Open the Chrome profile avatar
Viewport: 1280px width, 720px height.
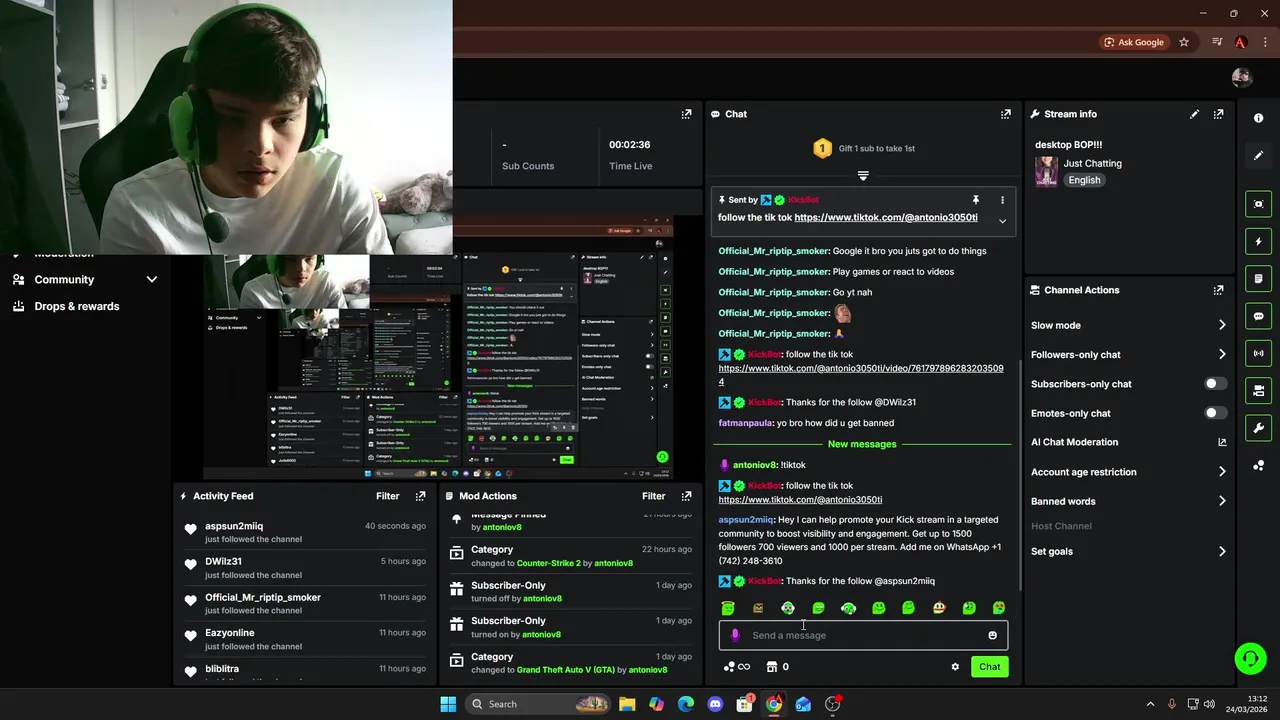click(x=1241, y=42)
